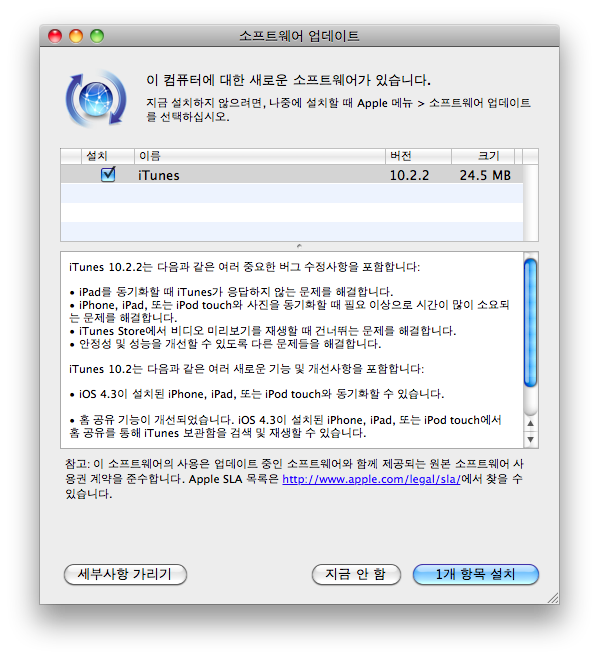The image size is (599, 659).
Task: Close the window with red button
Action: [55, 36]
